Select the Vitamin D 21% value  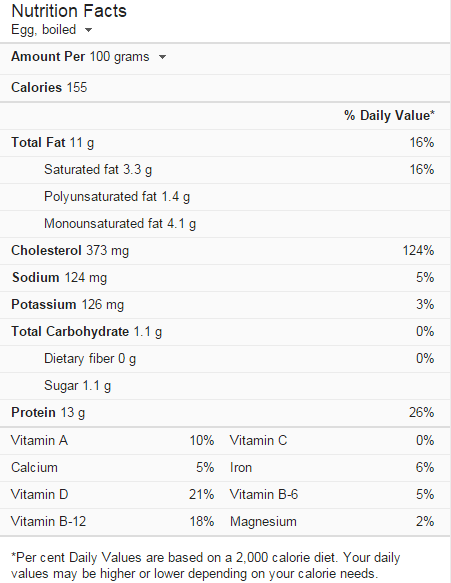[x=201, y=495]
